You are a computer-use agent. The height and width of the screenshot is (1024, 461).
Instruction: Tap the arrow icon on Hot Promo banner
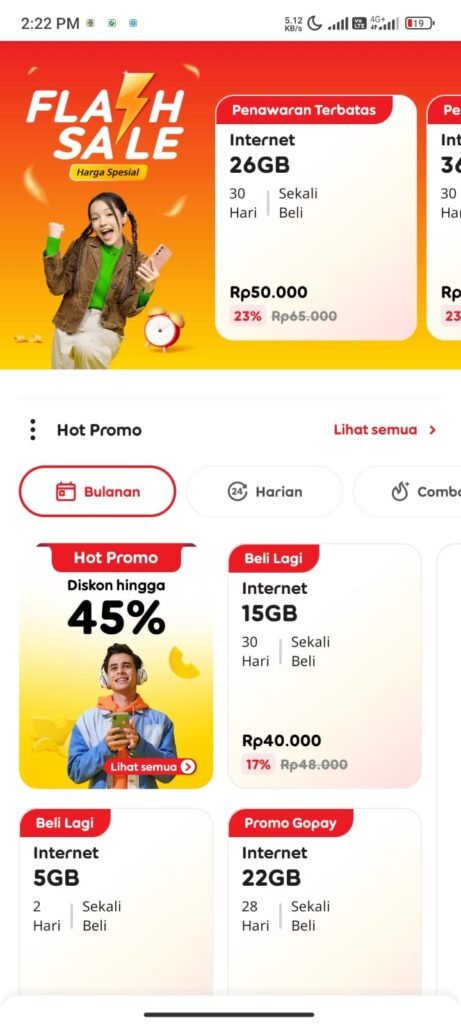click(x=188, y=767)
